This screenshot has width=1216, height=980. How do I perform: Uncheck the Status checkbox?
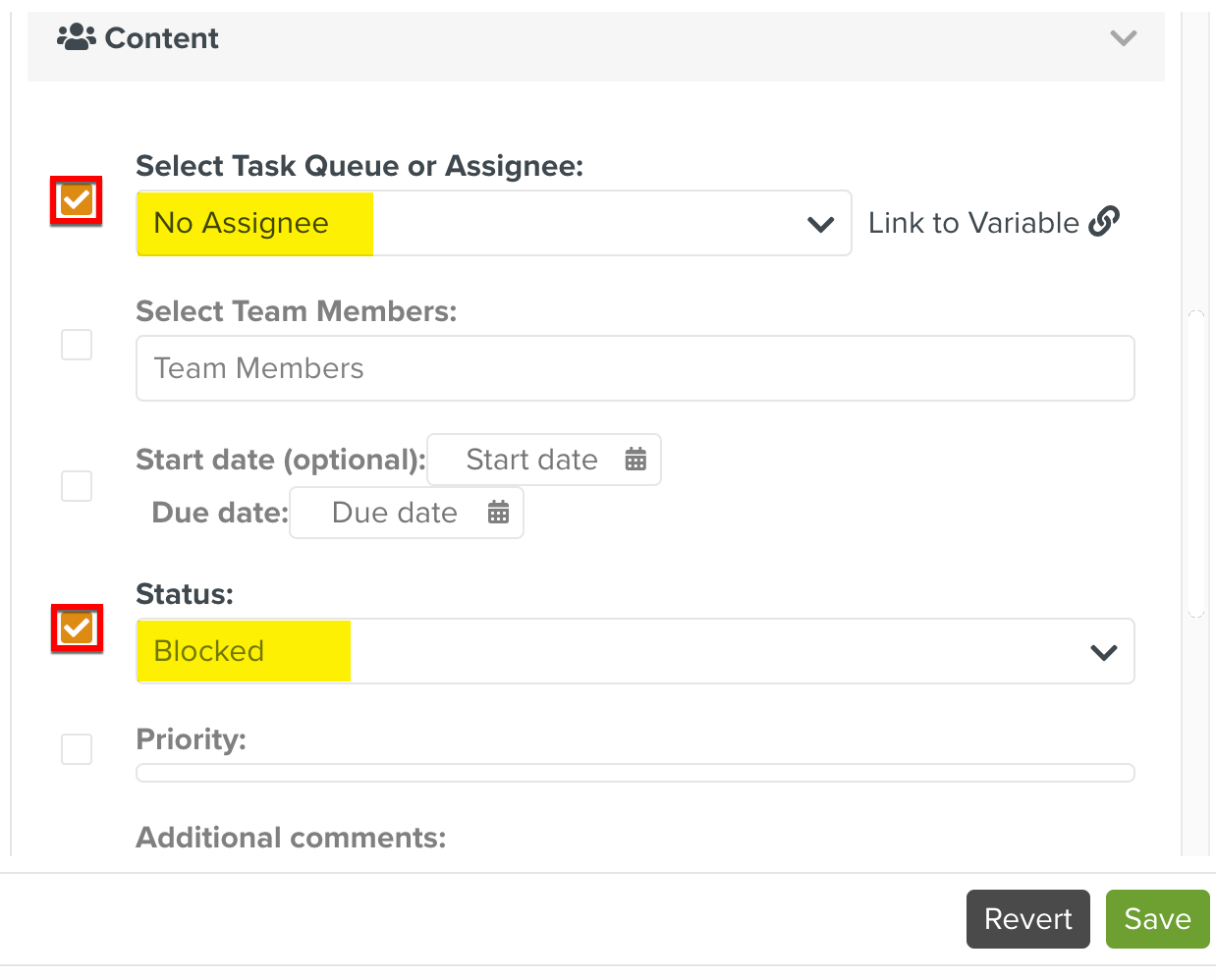tap(77, 628)
